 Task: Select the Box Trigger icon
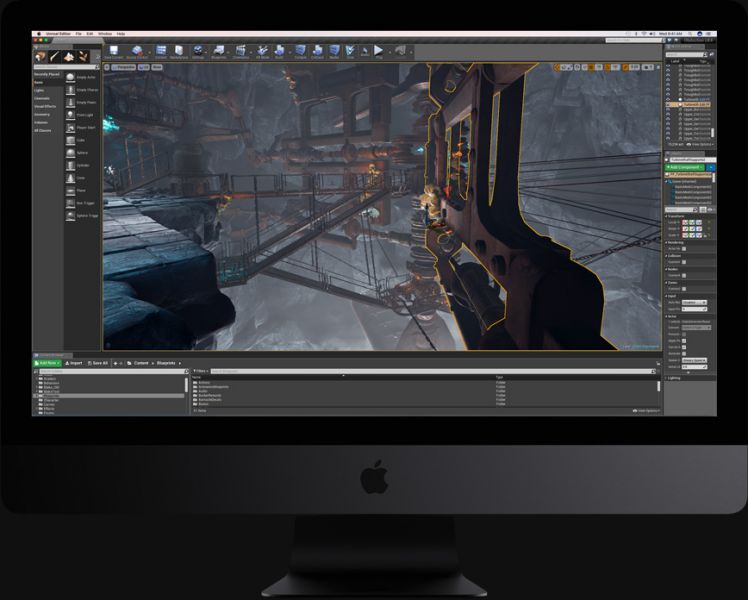[71, 203]
